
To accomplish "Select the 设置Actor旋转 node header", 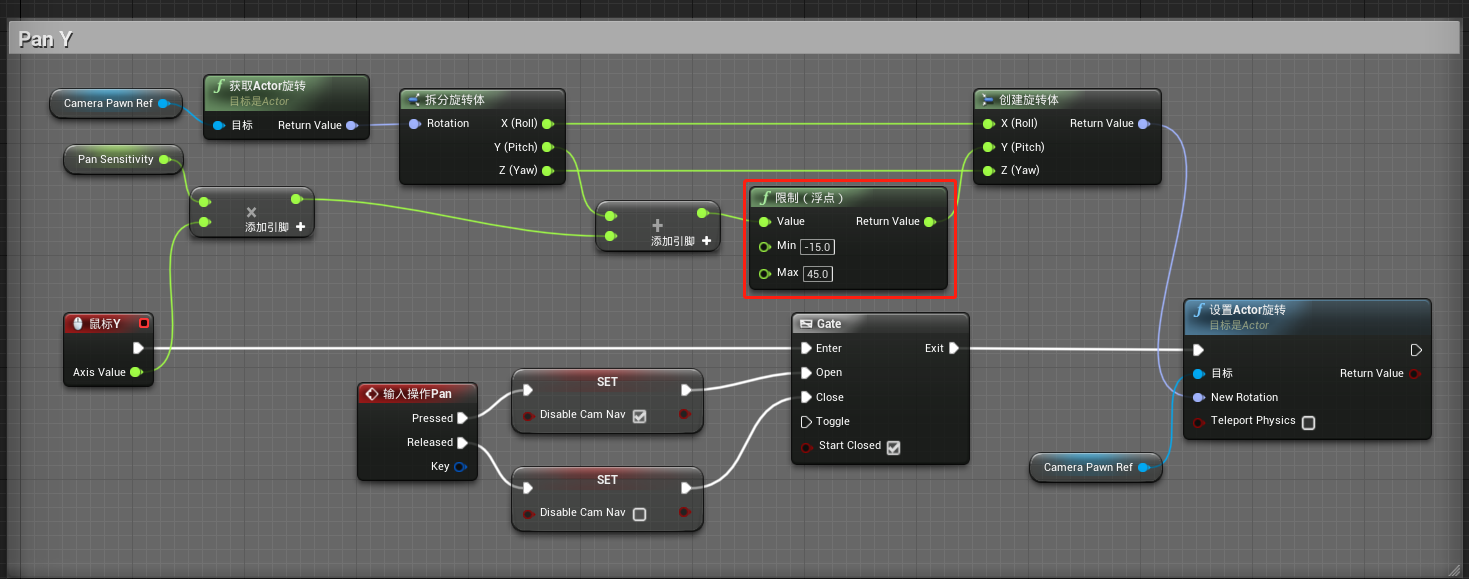I will (x=1307, y=316).
